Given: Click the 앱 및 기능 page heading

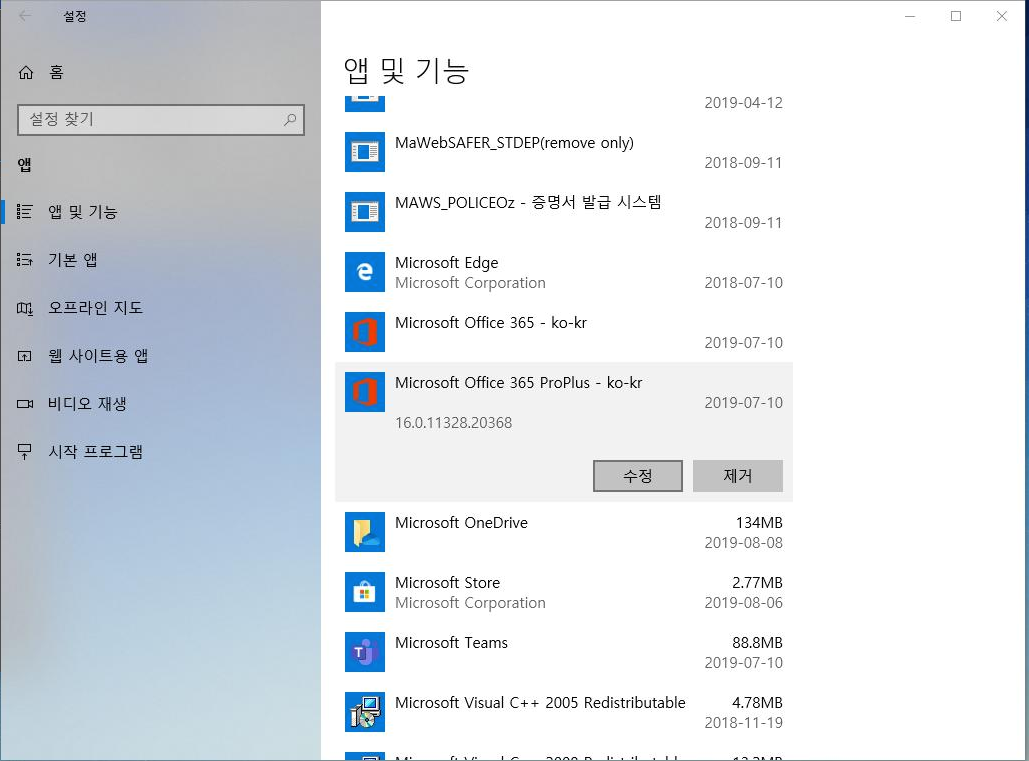Looking at the screenshot, I should click(406, 70).
